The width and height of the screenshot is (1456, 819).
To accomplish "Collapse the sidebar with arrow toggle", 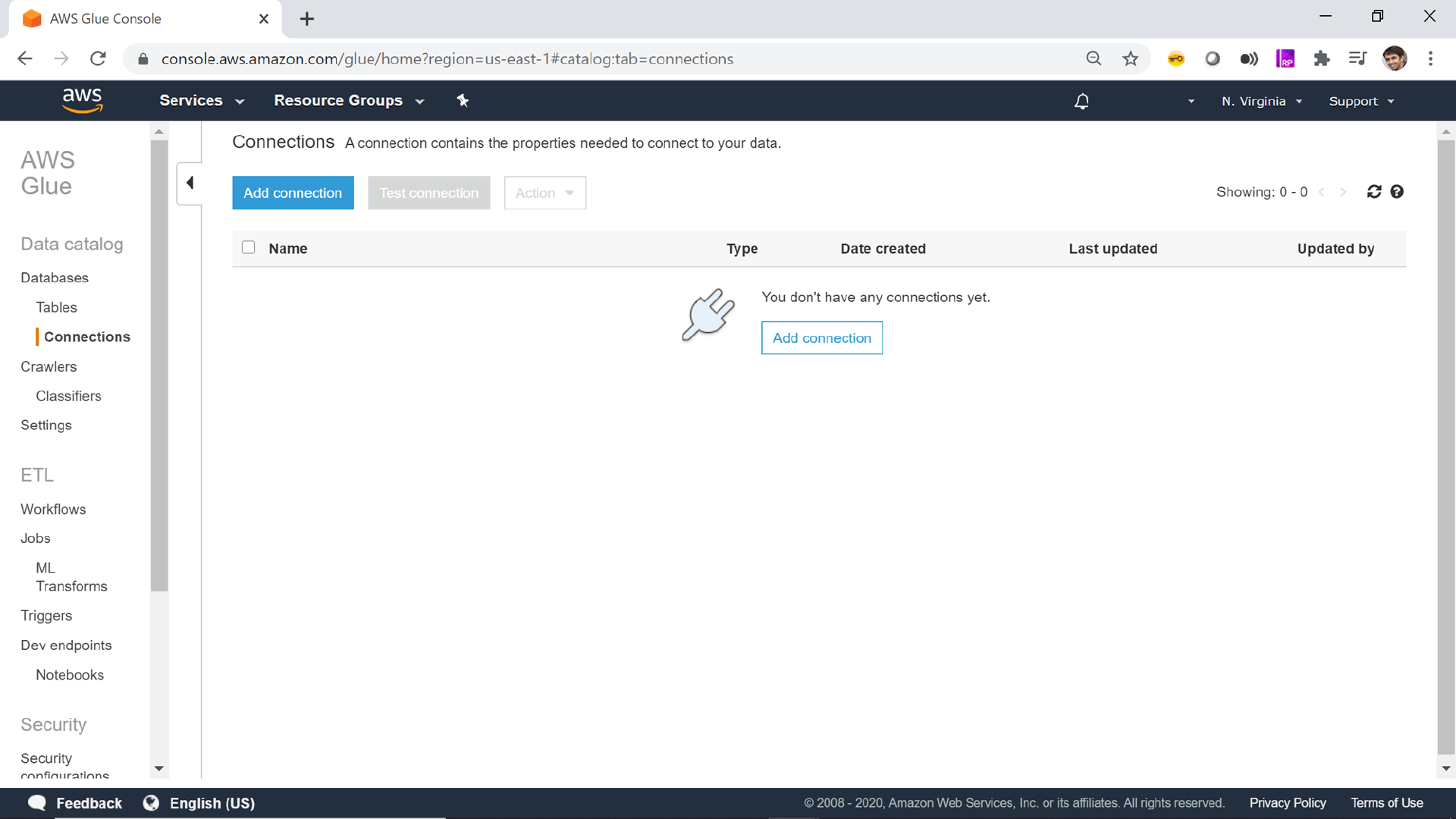I will point(190,183).
